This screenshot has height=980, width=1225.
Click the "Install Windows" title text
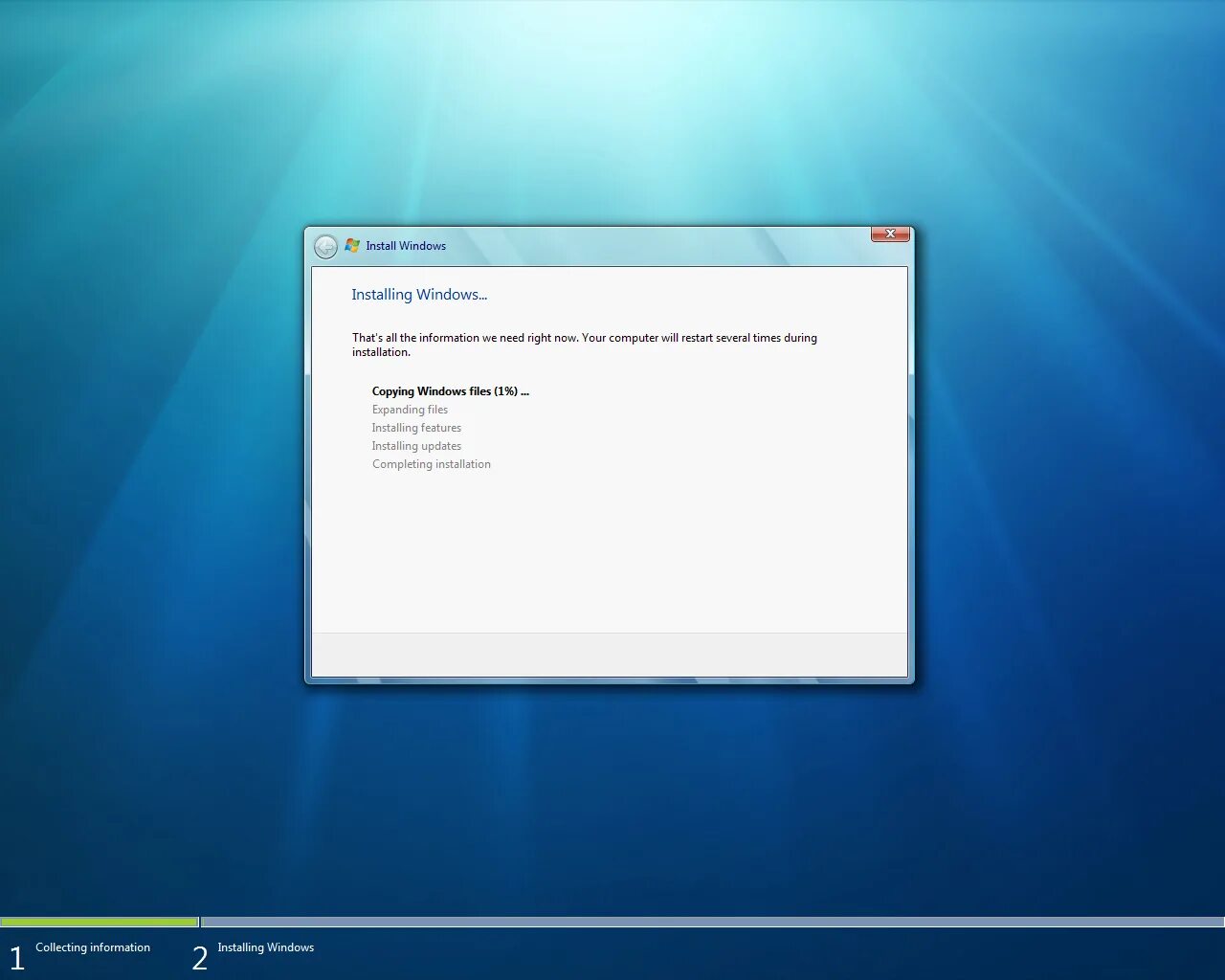[406, 246]
